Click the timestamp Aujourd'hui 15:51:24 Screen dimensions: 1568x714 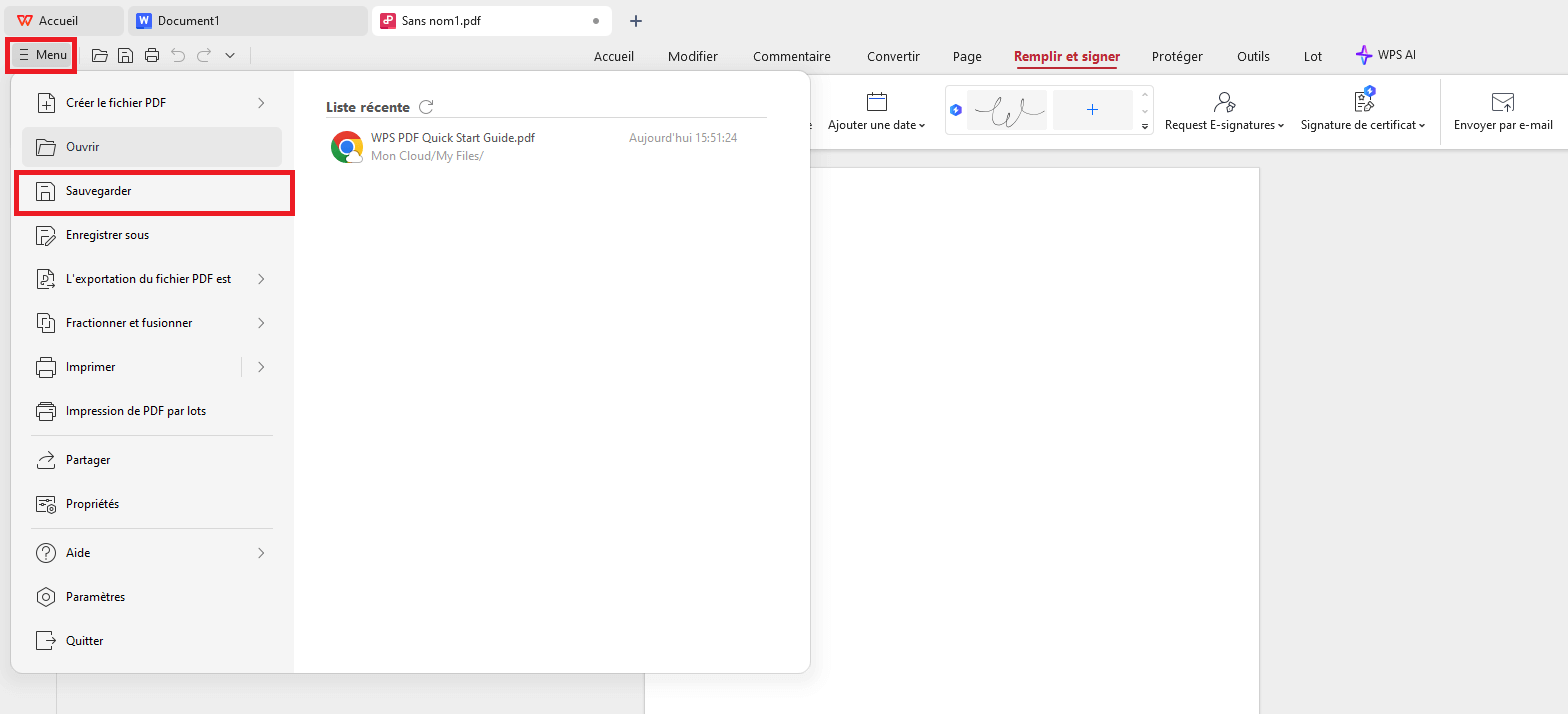(x=683, y=138)
